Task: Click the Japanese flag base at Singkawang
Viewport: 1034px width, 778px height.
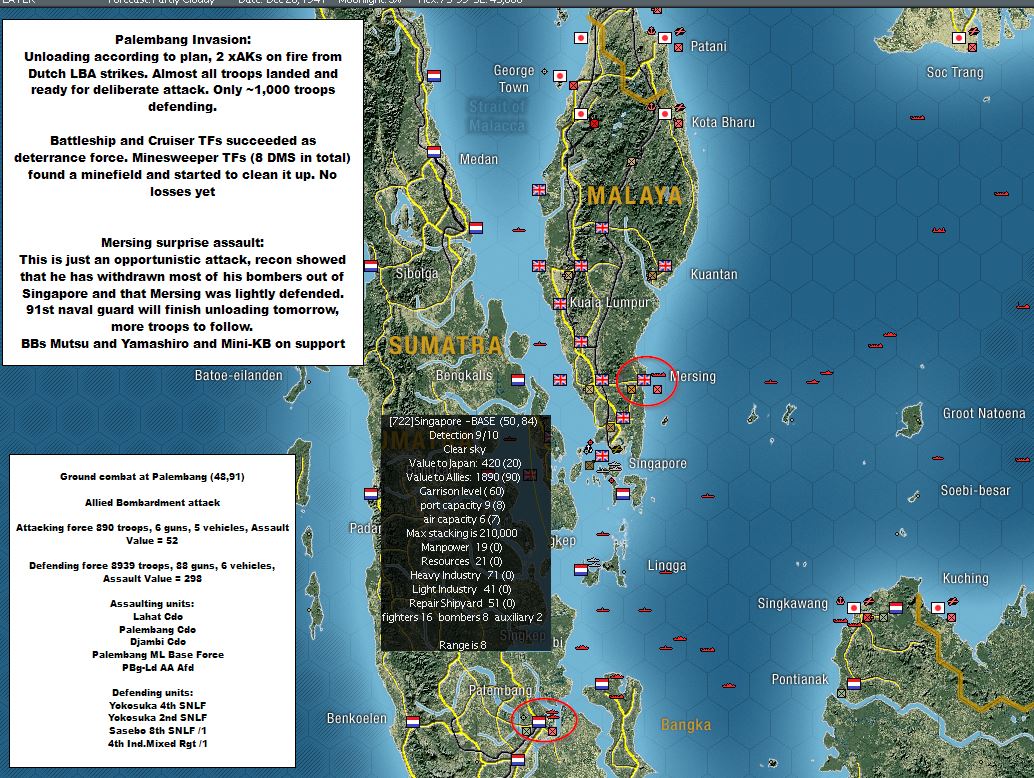Action: point(854,607)
